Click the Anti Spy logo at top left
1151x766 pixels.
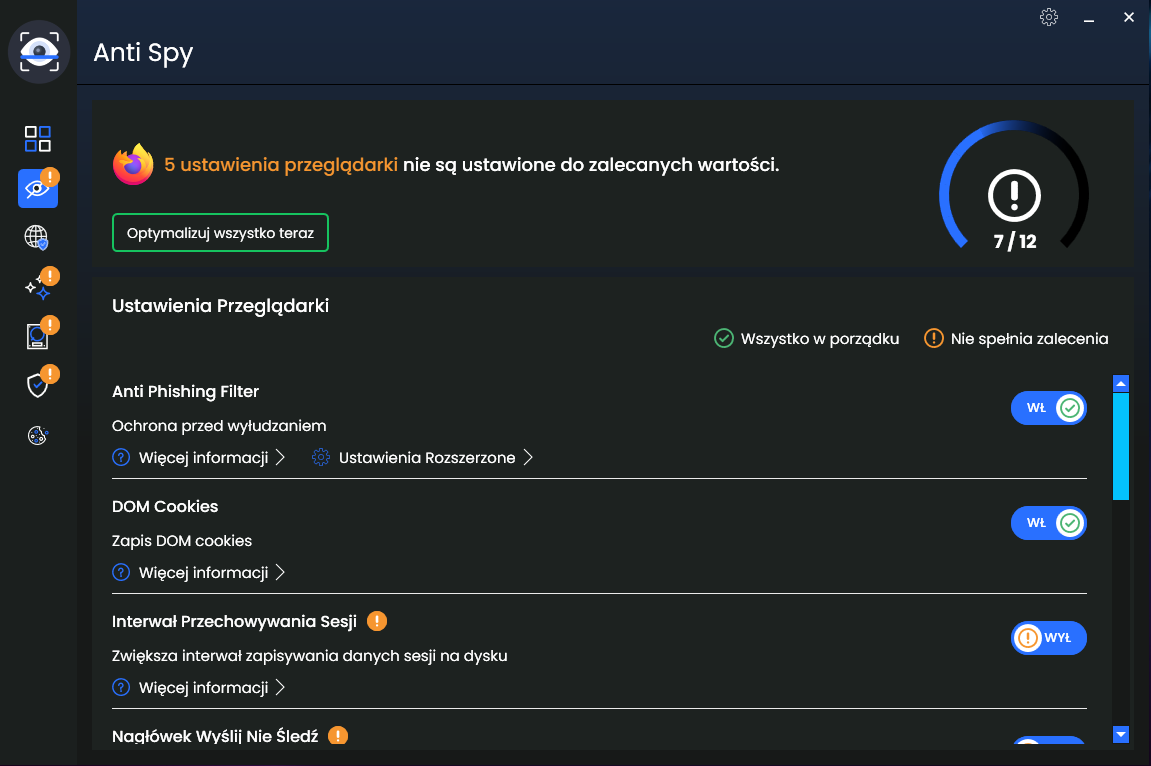click(x=39, y=51)
